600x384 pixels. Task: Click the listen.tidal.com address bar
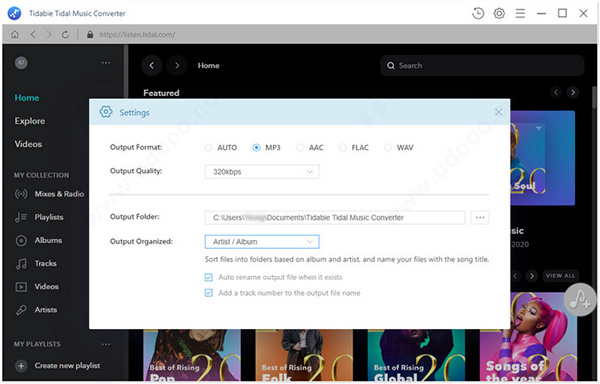pos(137,34)
